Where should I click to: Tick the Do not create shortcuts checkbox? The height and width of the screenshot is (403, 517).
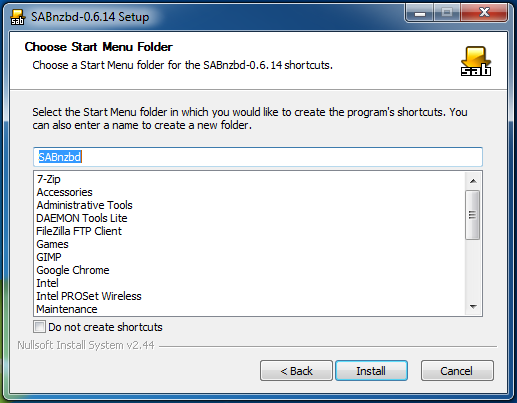click(x=39, y=327)
